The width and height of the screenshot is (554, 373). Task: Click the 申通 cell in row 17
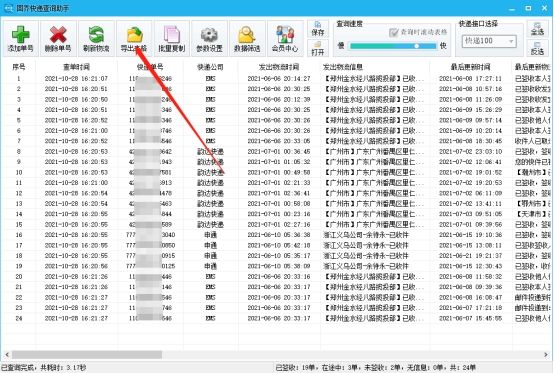point(211,245)
